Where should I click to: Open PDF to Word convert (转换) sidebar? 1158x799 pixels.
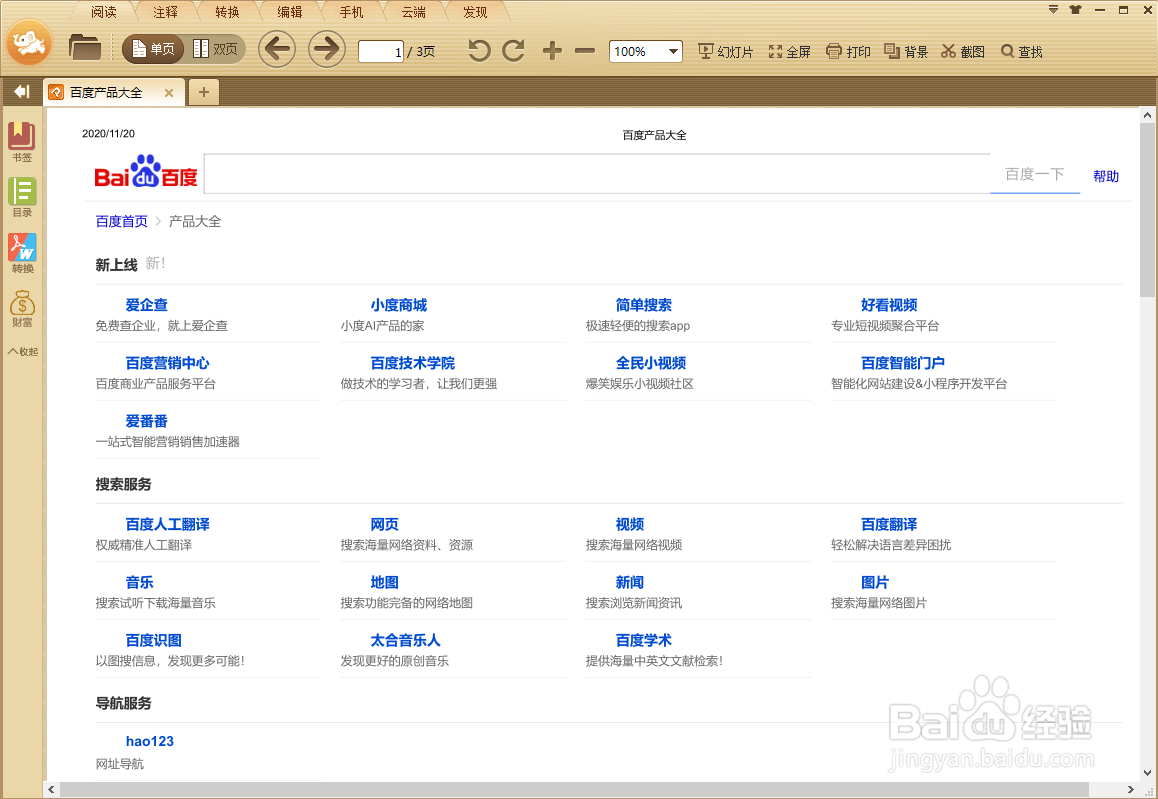coord(22,253)
